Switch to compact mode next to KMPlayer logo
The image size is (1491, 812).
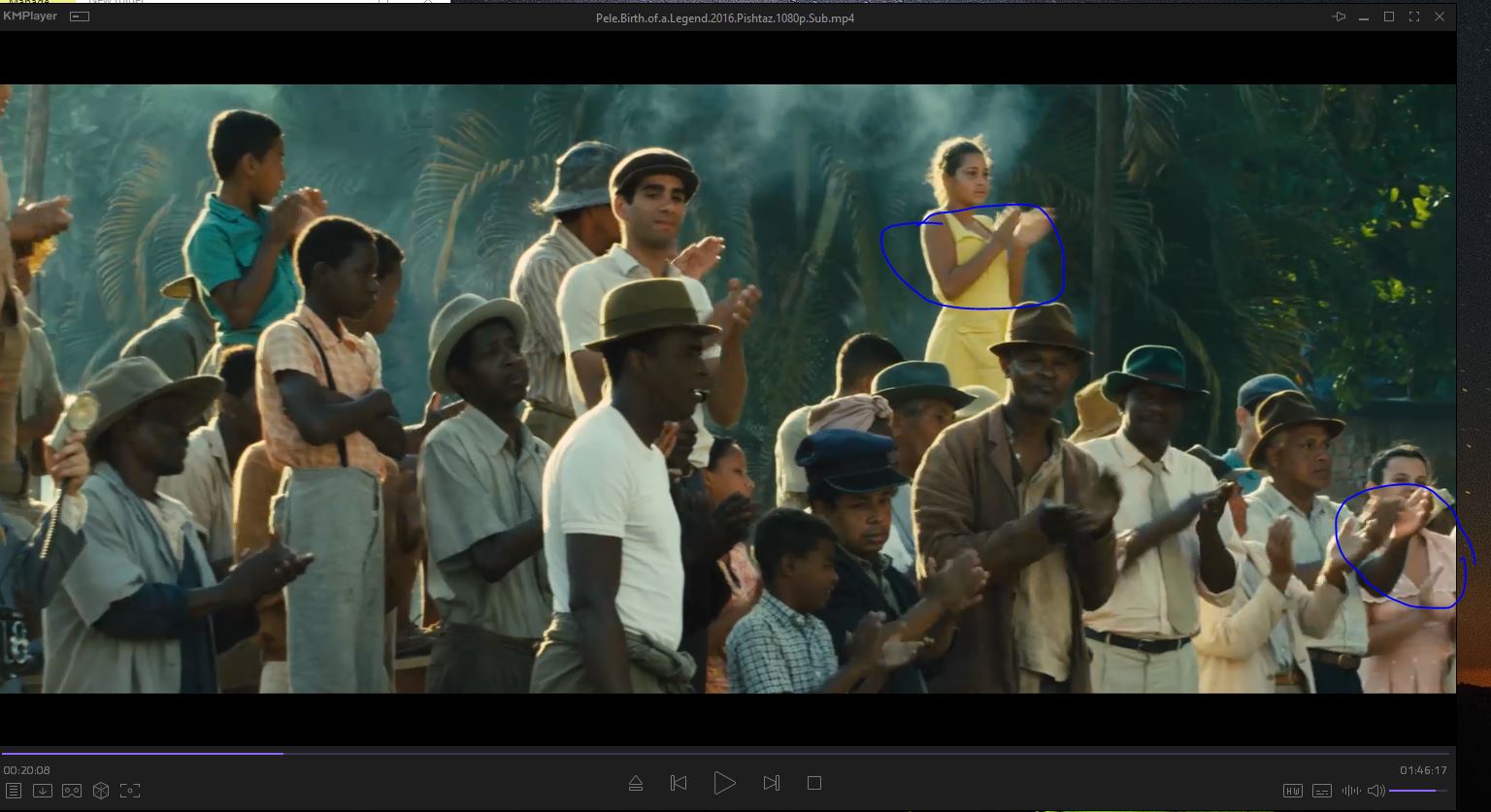[80, 16]
